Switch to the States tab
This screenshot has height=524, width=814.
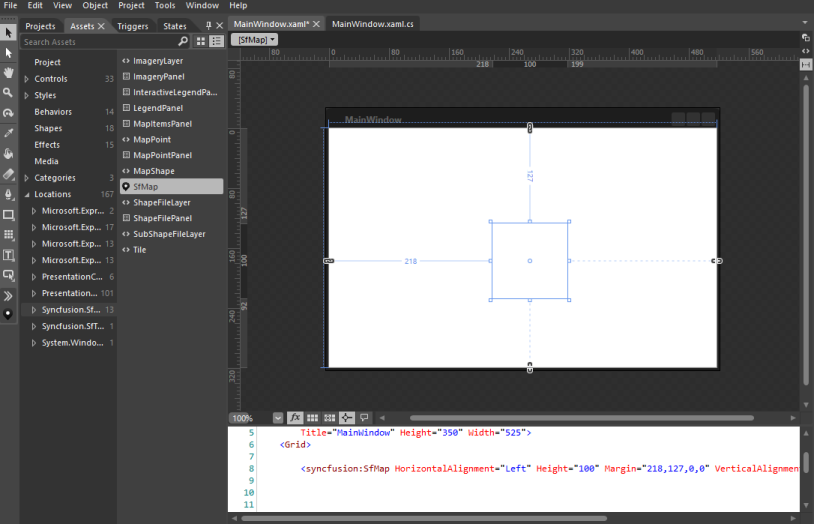click(x=174, y=26)
